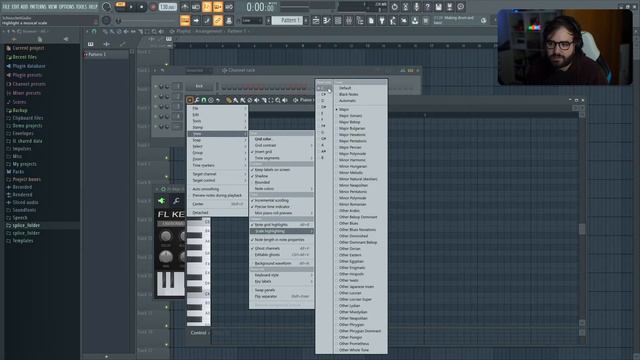Choose root note C# in scale menu
This screenshot has height=360, width=640.
[x=324, y=94]
